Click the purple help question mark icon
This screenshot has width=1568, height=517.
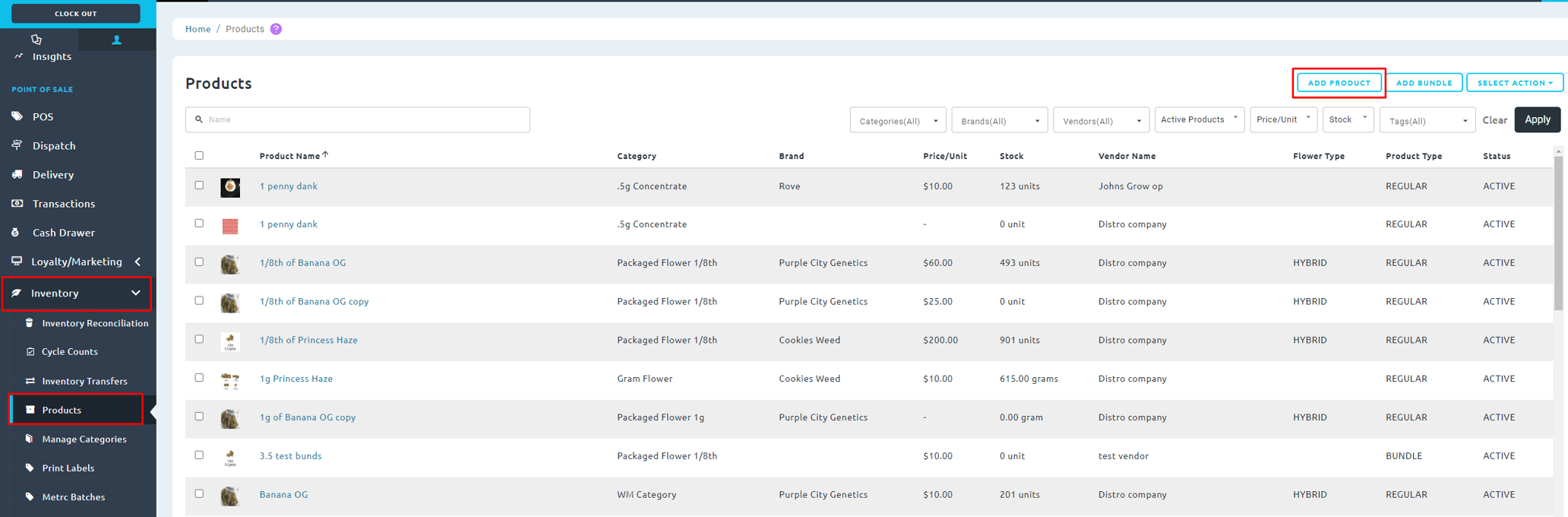(x=276, y=29)
